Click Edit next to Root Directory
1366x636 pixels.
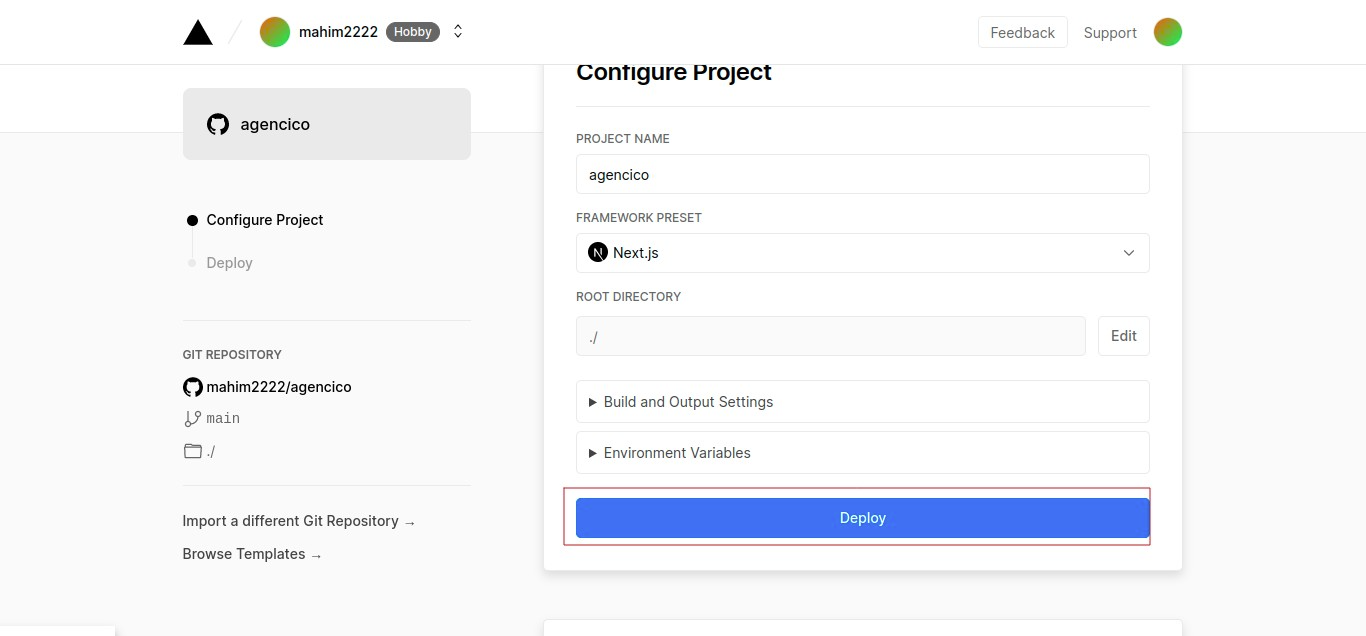click(1124, 336)
